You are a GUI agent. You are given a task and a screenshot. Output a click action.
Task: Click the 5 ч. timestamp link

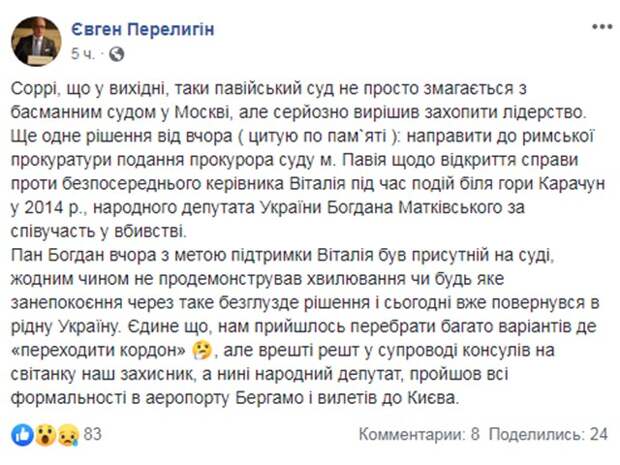83,54
